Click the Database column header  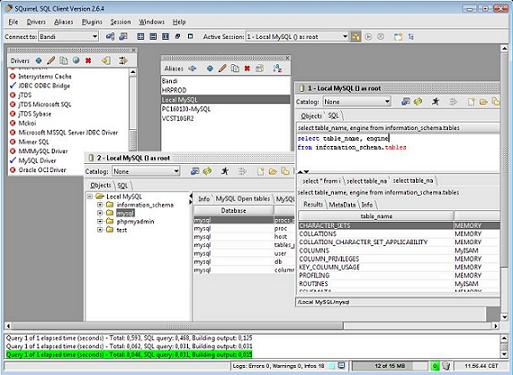[233, 211]
